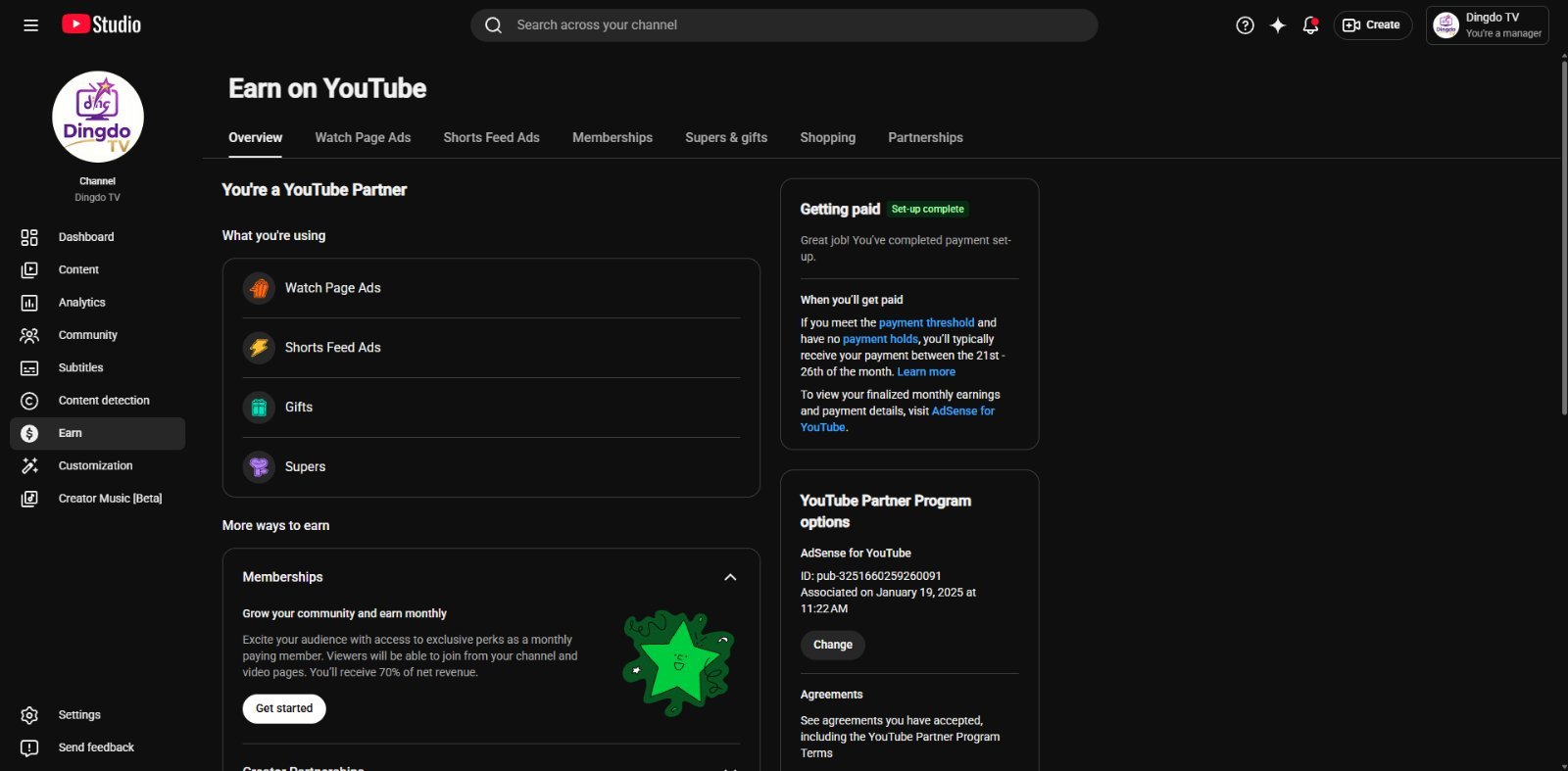This screenshot has width=1568, height=771.
Task: Switch to the Partnerships tab
Action: [x=925, y=138]
